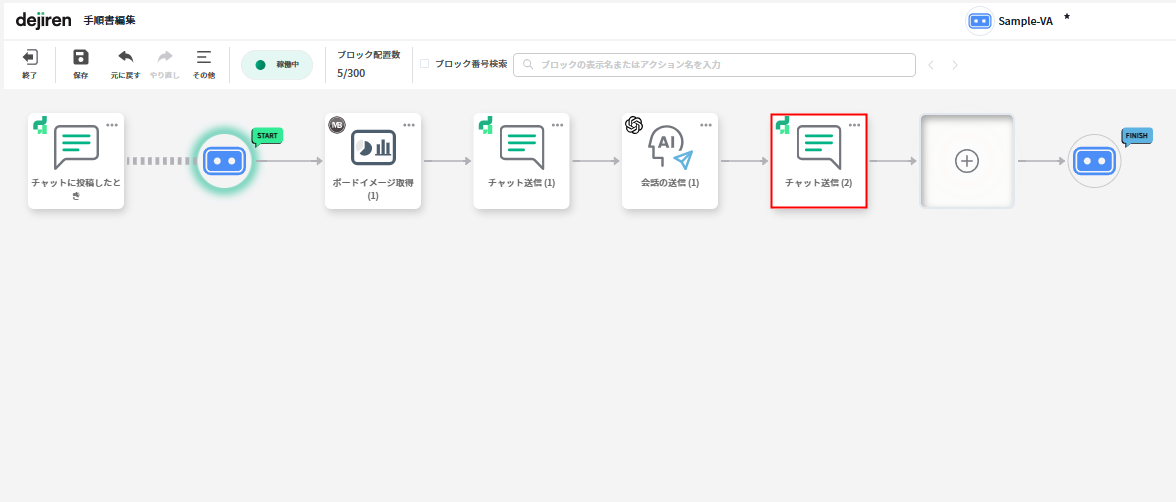Select the チャット送信 (1) block
The height and width of the screenshot is (502, 1176).
click(x=521, y=160)
